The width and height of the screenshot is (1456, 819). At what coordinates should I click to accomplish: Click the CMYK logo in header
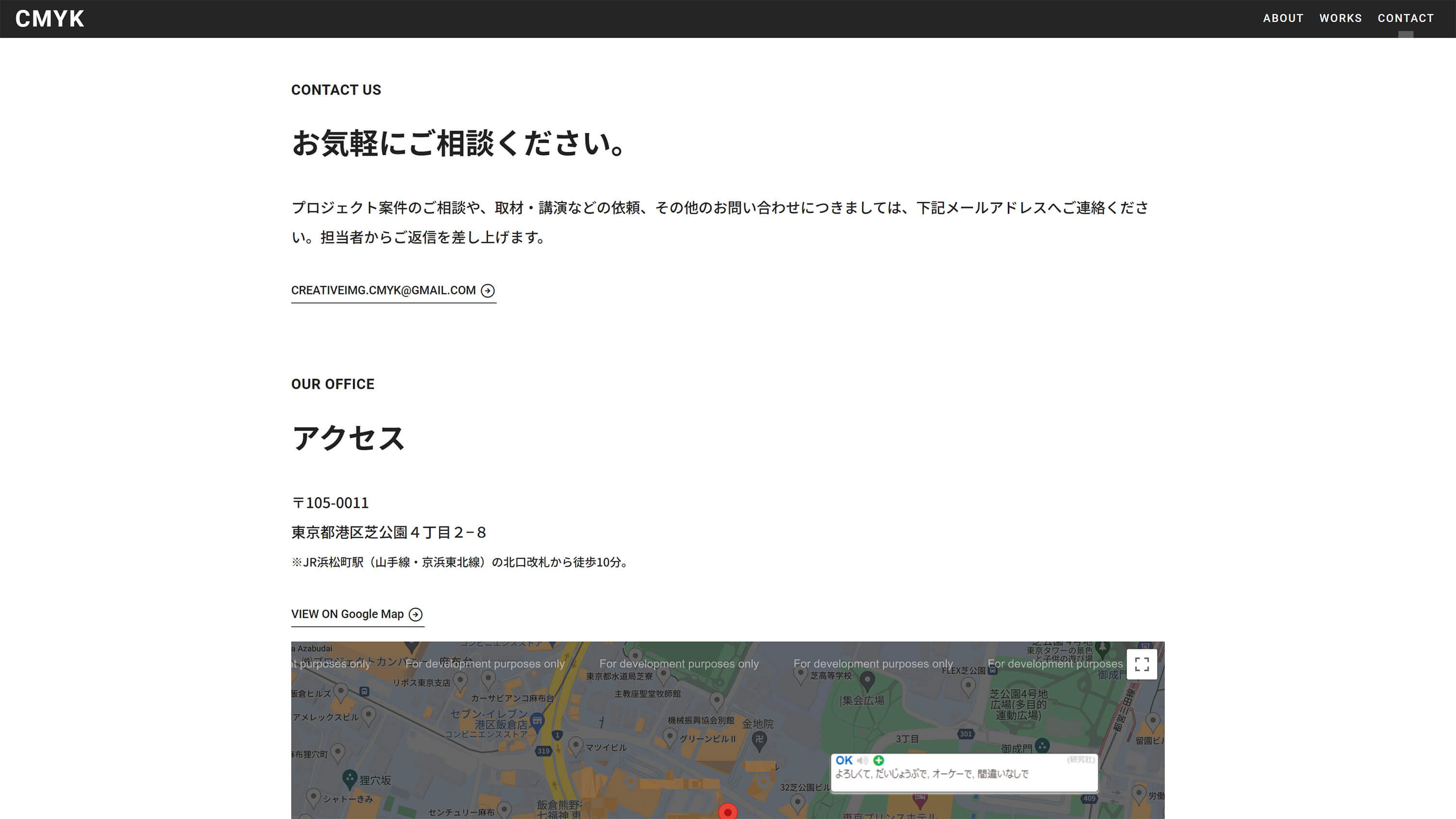point(50,18)
